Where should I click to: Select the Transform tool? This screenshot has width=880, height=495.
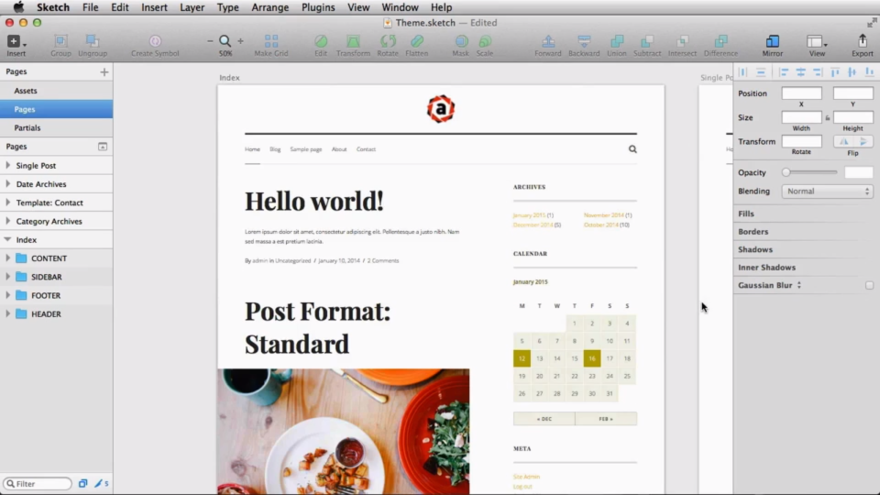353,44
